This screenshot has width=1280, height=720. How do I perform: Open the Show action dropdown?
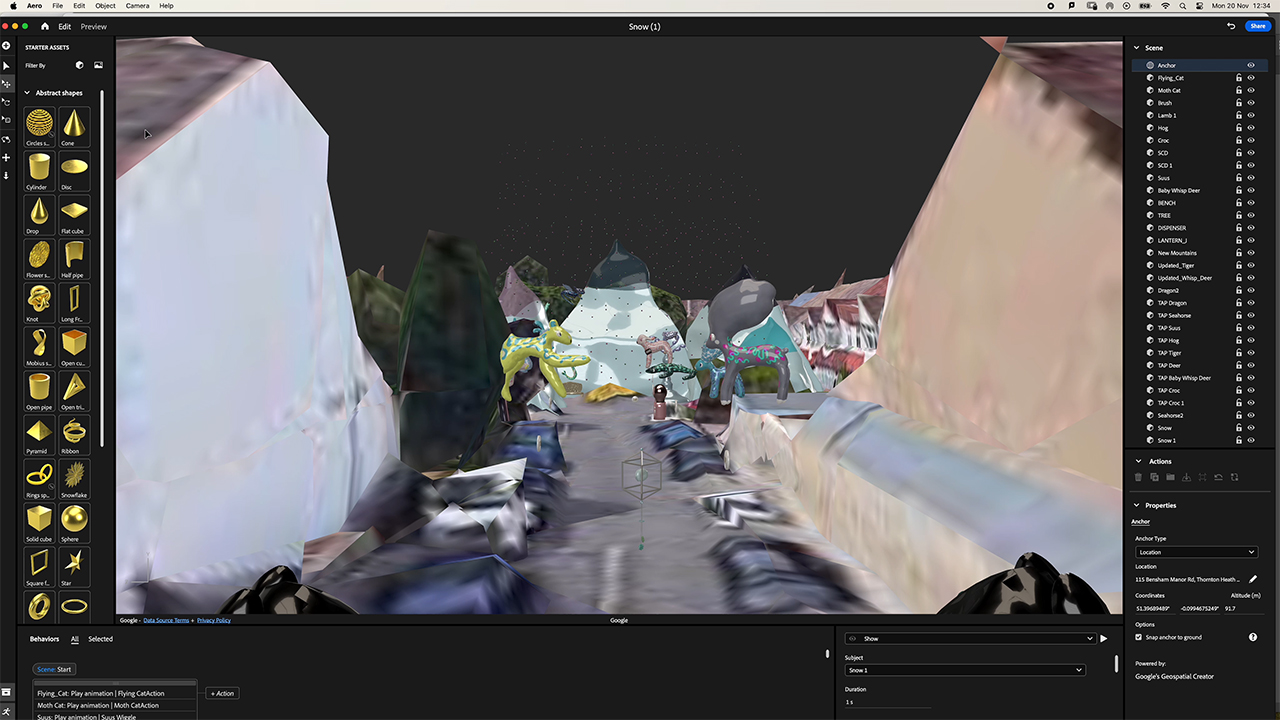pyautogui.click(x=969, y=638)
